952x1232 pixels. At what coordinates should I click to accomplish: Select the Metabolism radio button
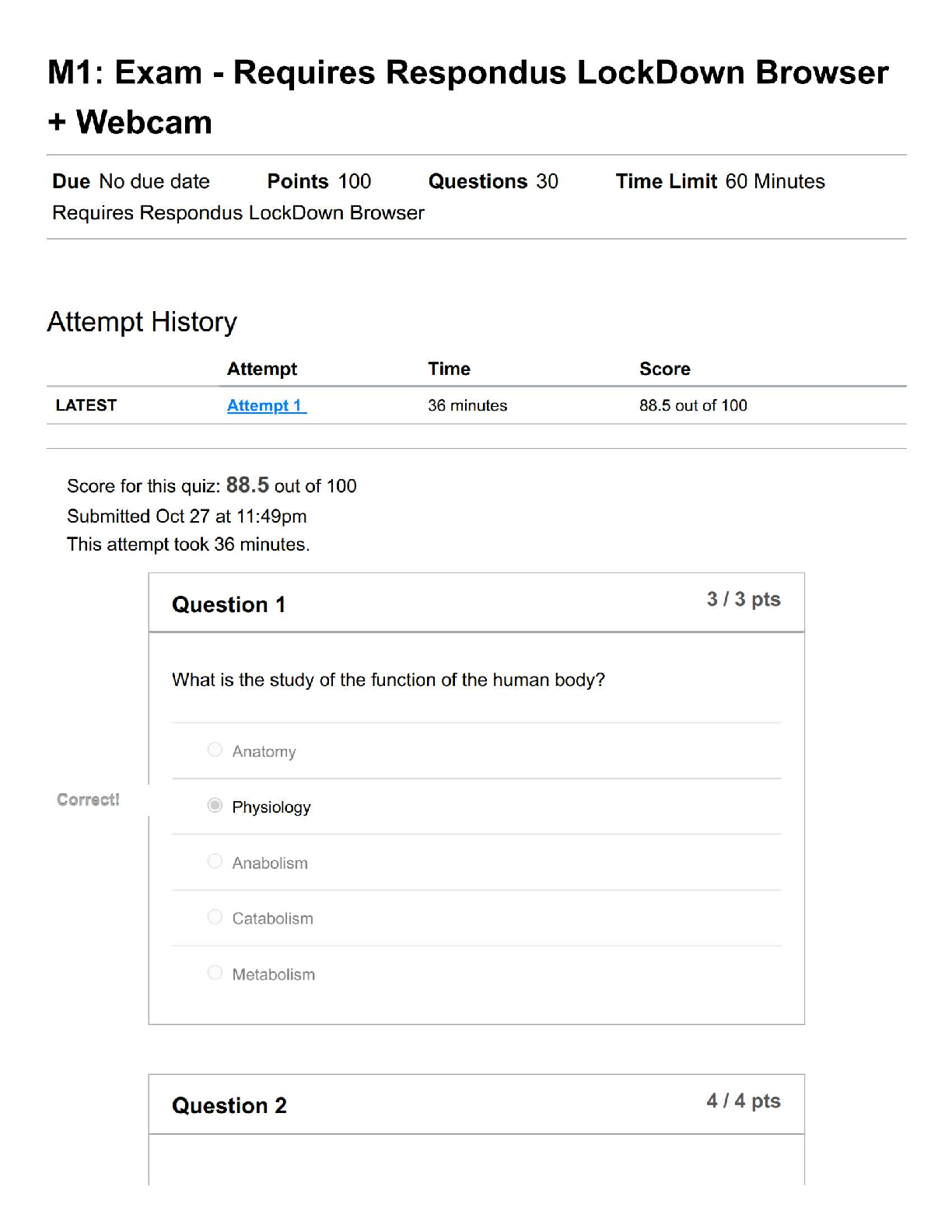click(215, 973)
